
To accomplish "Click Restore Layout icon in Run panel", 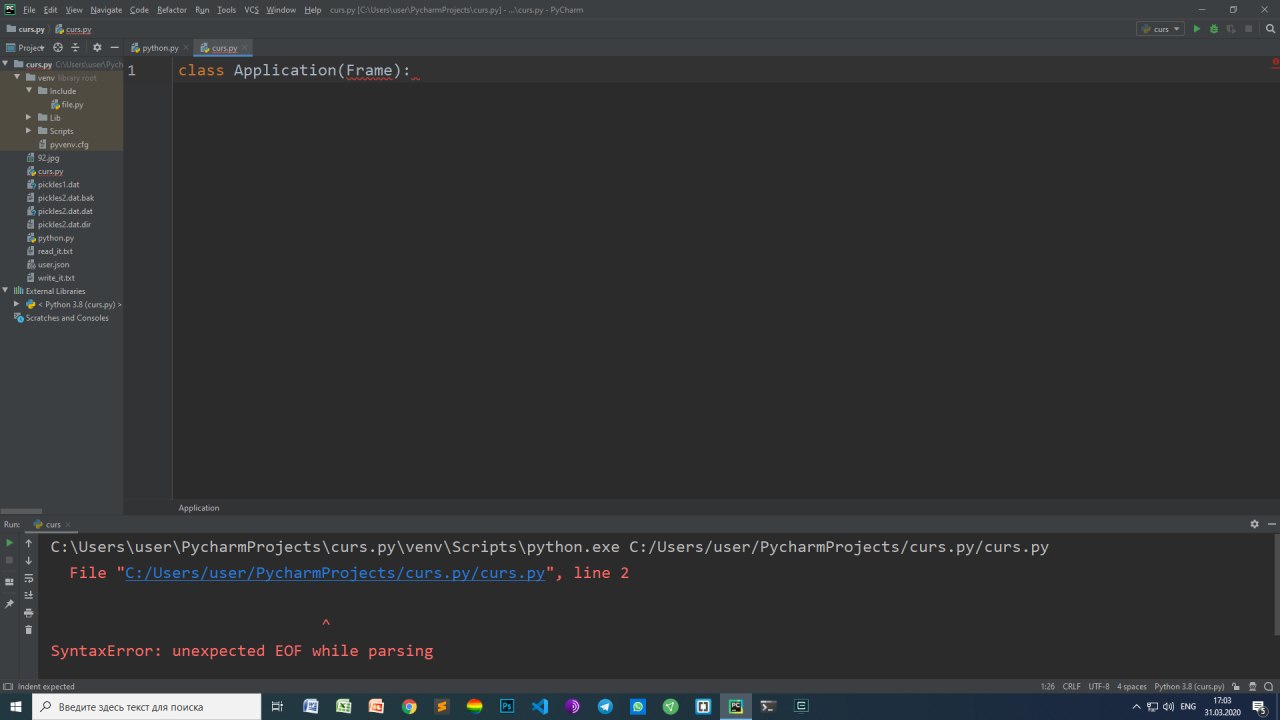I will point(10,581).
